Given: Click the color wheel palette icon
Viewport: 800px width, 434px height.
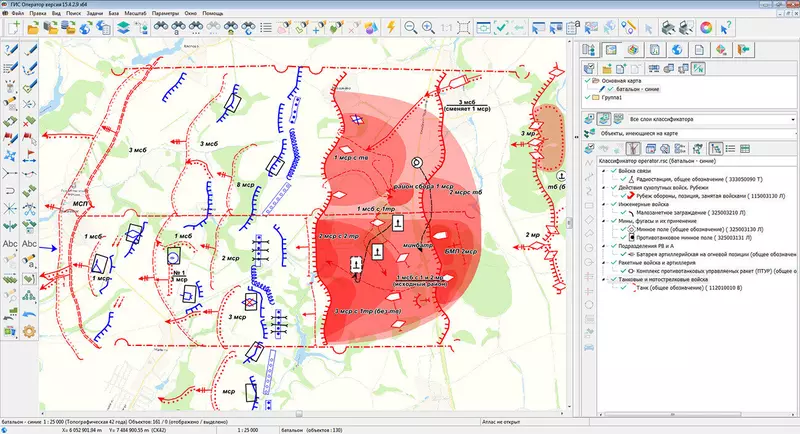Looking at the screenshot, I should coord(706,27).
